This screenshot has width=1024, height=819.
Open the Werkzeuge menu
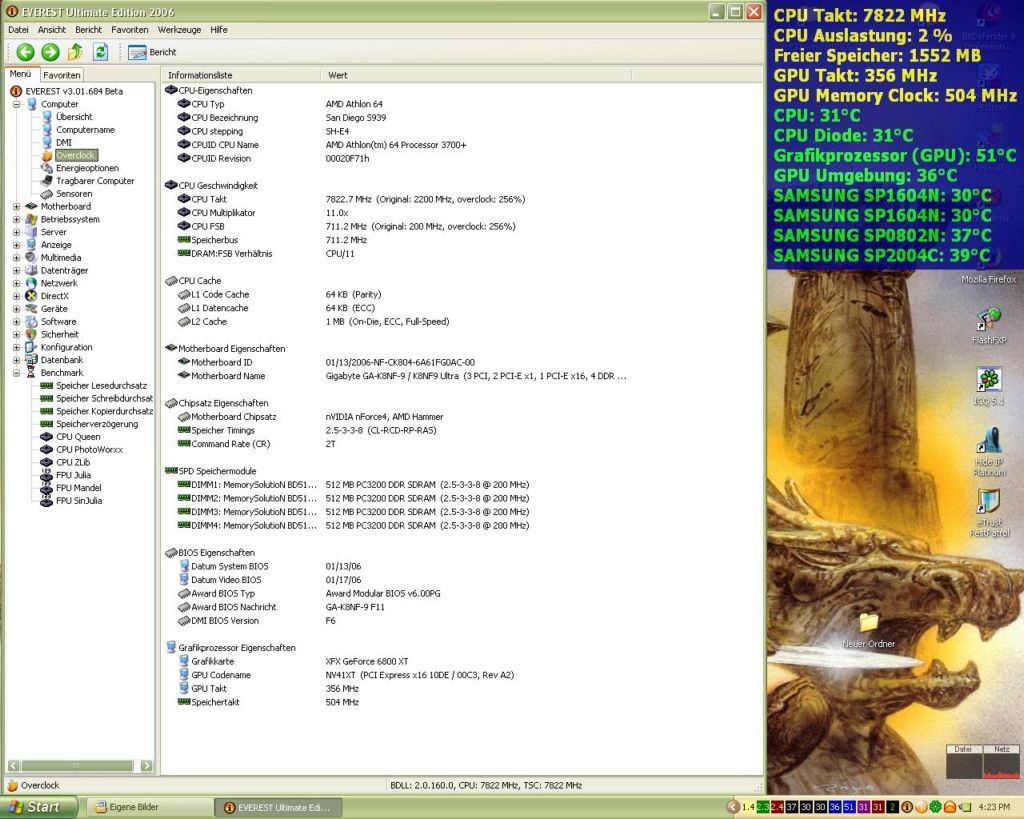coord(179,30)
